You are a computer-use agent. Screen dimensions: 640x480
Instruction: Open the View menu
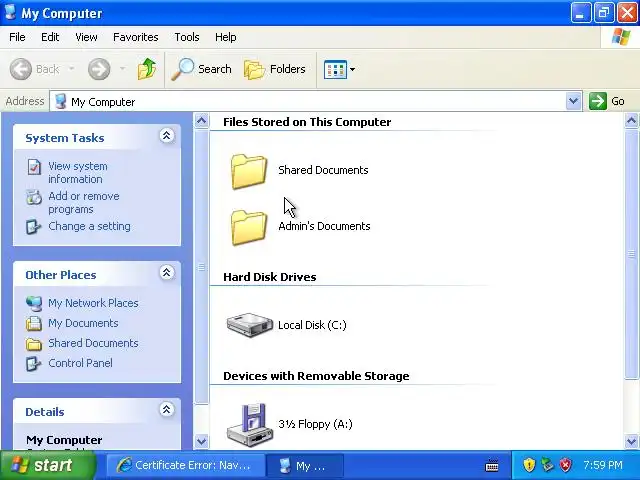[86, 37]
